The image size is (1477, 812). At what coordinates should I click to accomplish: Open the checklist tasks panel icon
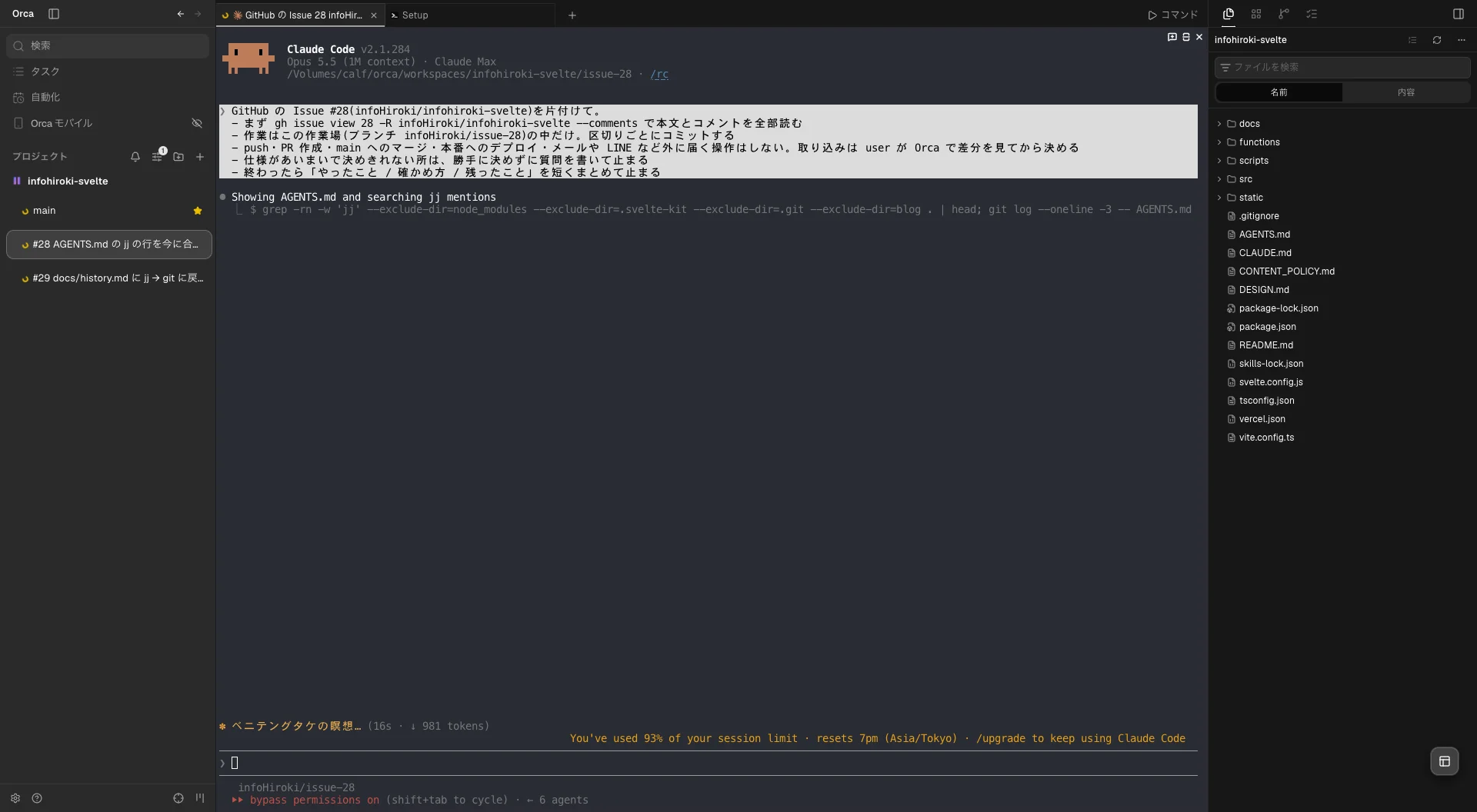coord(1312,14)
